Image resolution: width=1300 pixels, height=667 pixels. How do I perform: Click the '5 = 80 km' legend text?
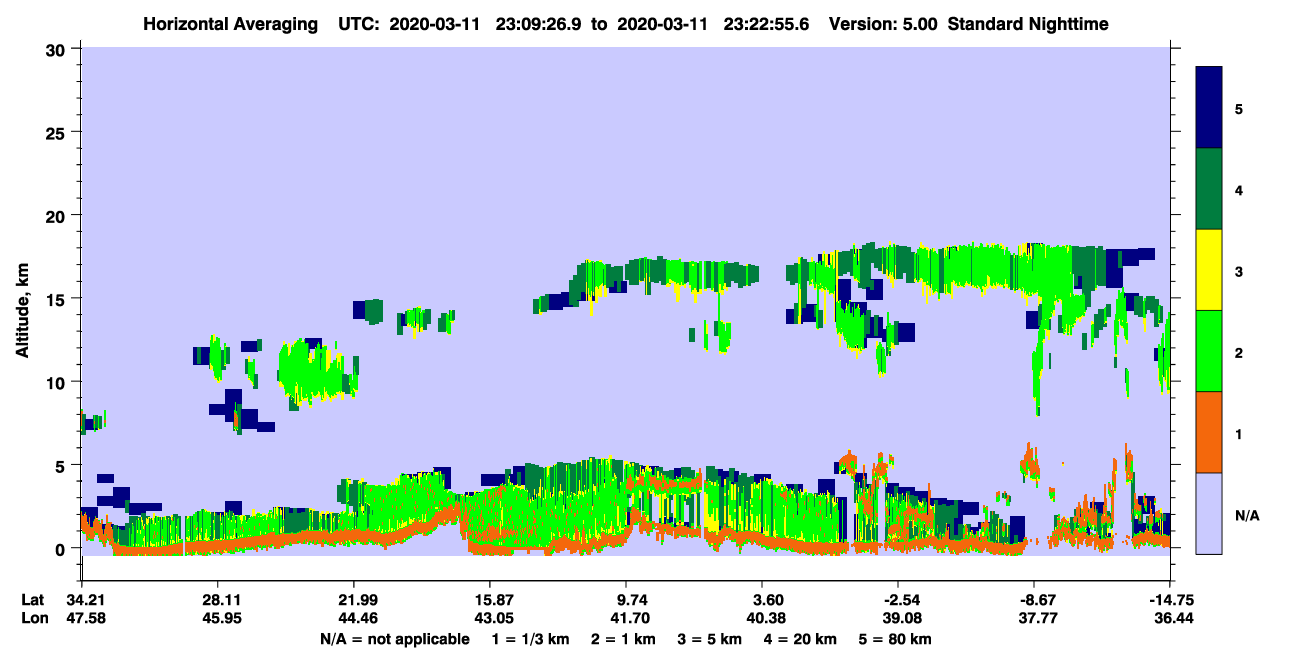pyautogui.click(x=895, y=639)
